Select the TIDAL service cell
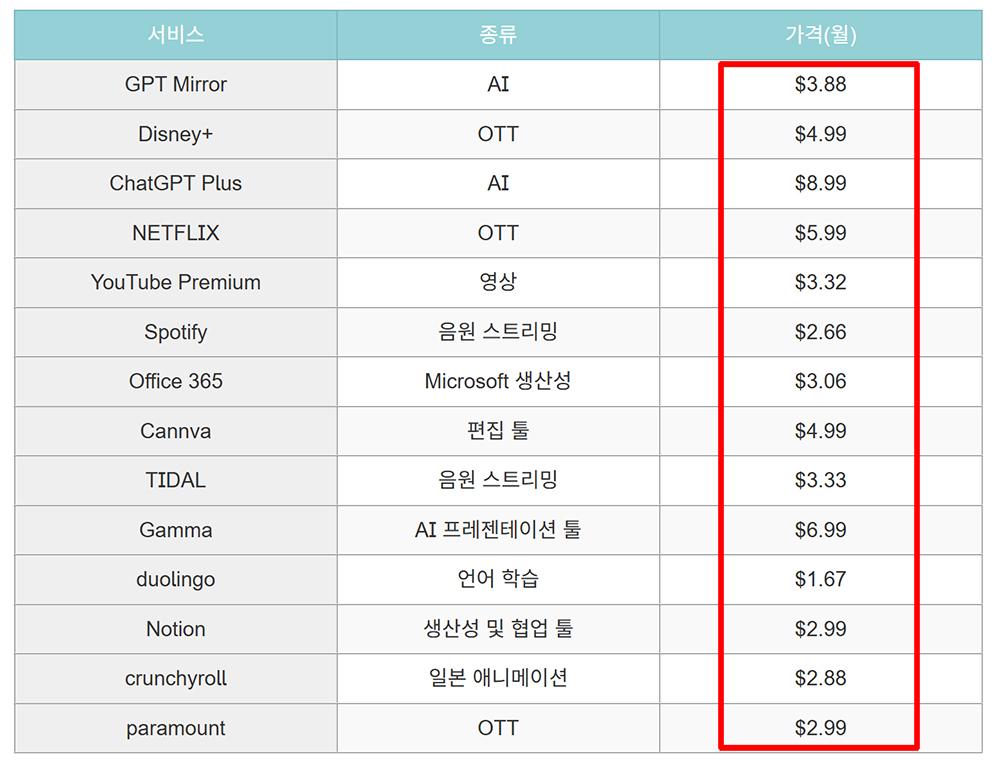The width and height of the screenshot is (1000, 767). click(176, 480)
